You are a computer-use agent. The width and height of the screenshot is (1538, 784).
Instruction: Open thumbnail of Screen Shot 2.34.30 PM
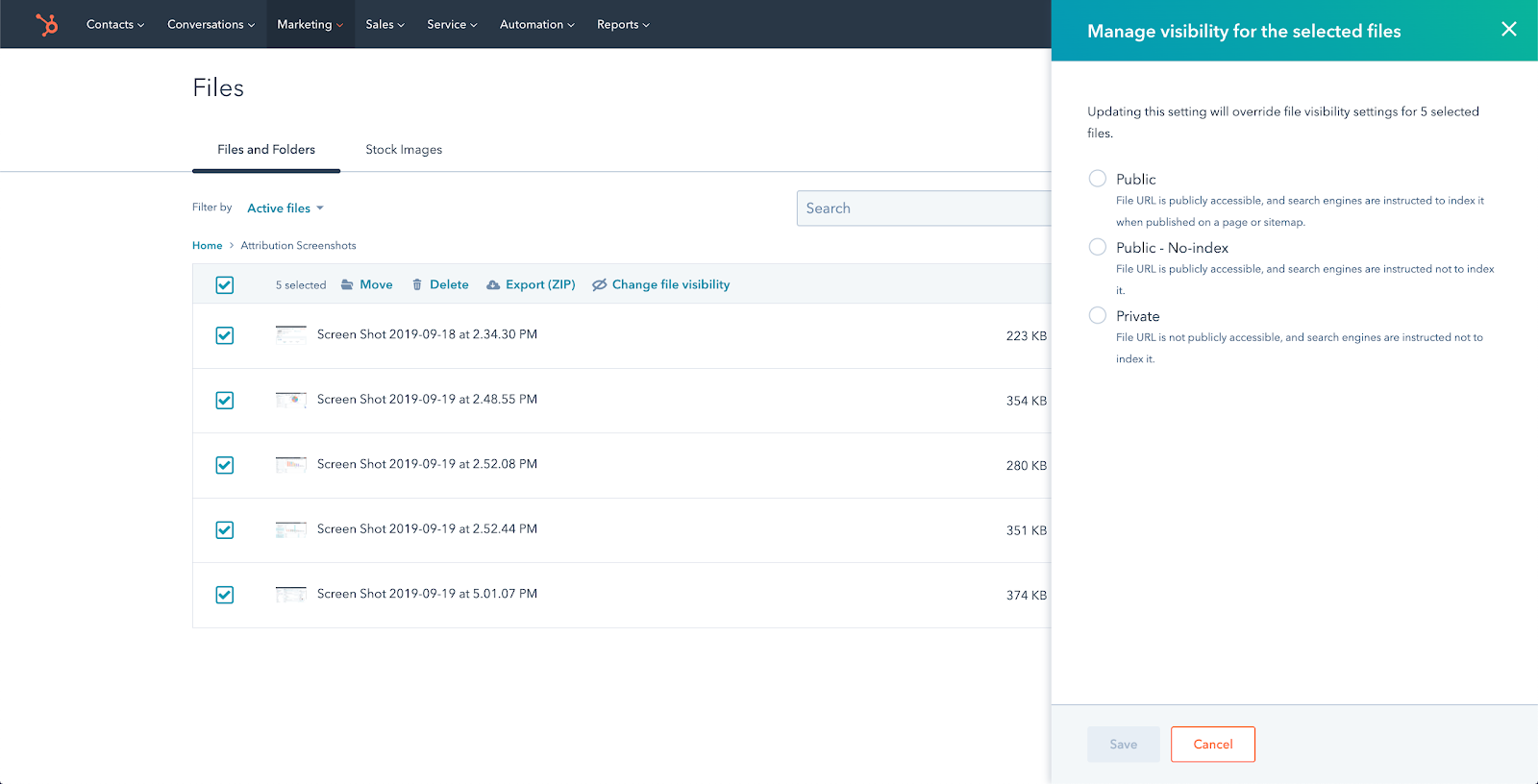(290, 334)
